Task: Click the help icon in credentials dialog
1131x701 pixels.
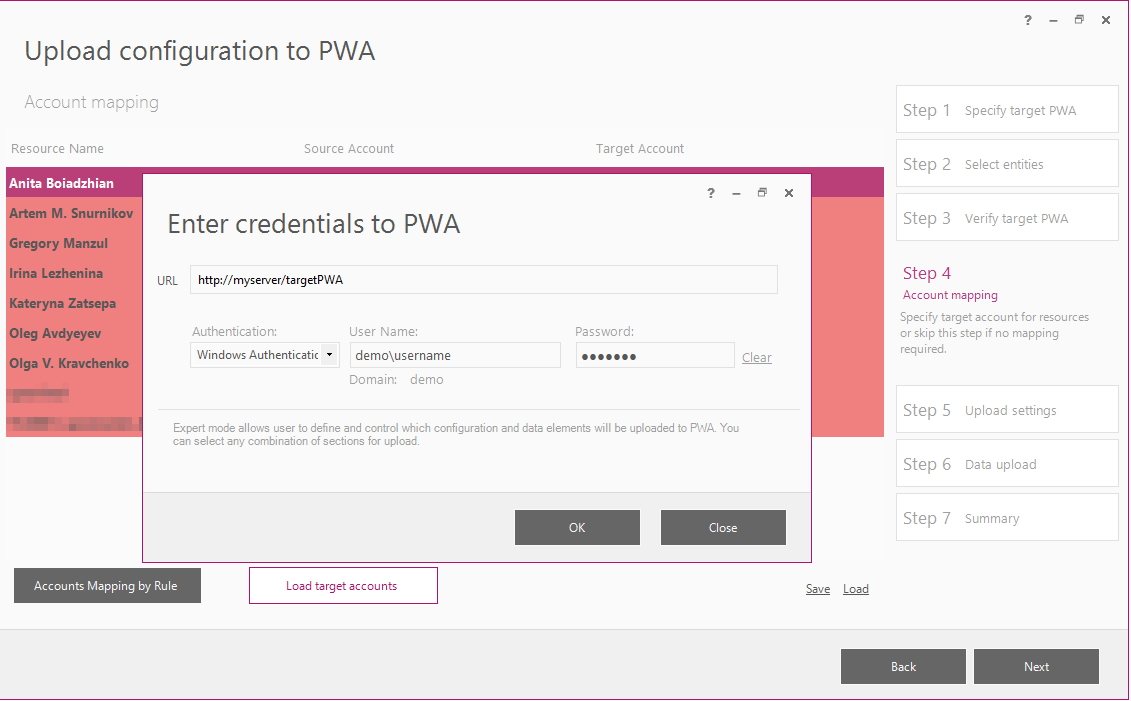Action: click(x=710, y=193)
